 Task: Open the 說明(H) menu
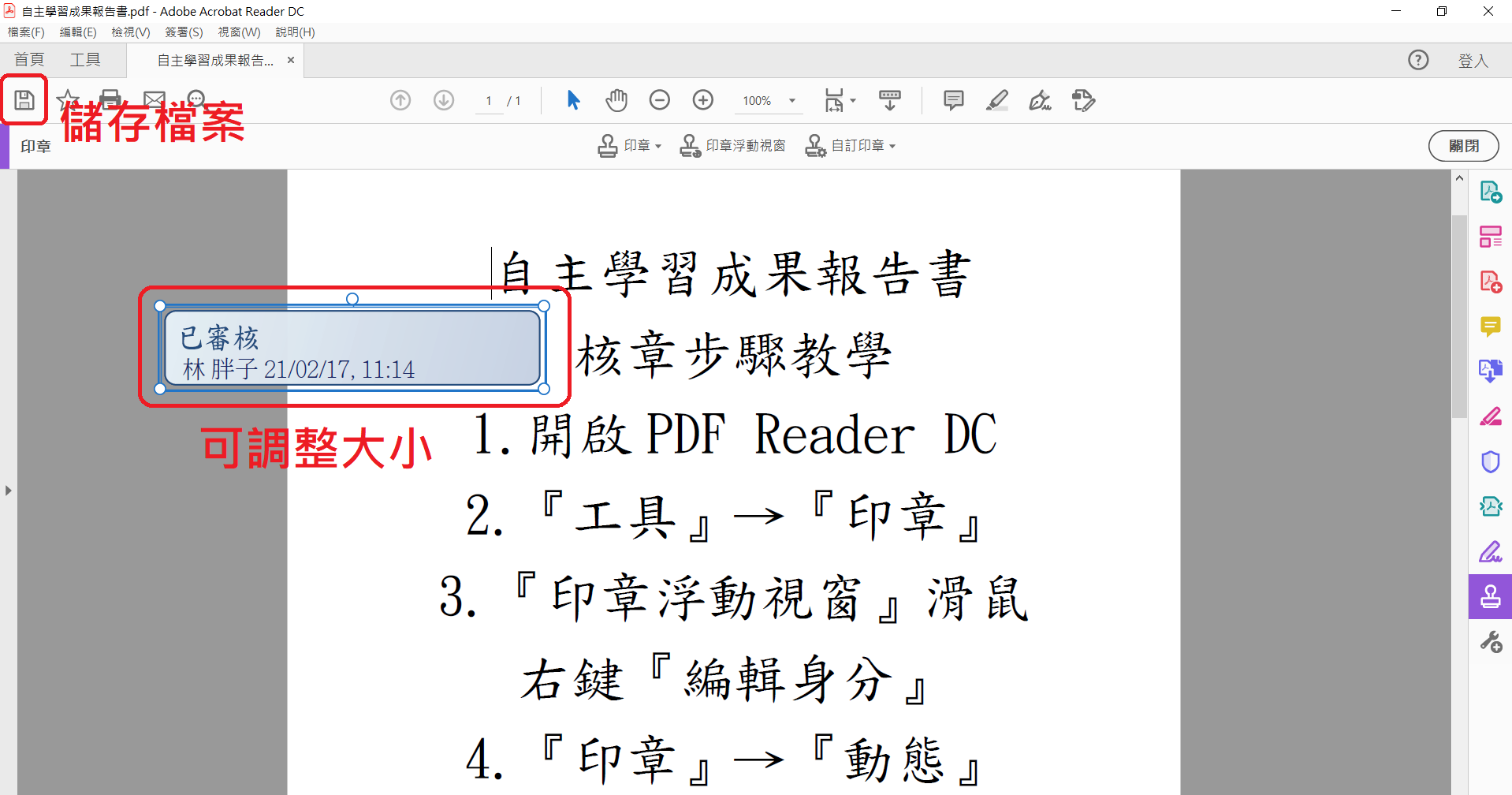[x=295, y=32]
